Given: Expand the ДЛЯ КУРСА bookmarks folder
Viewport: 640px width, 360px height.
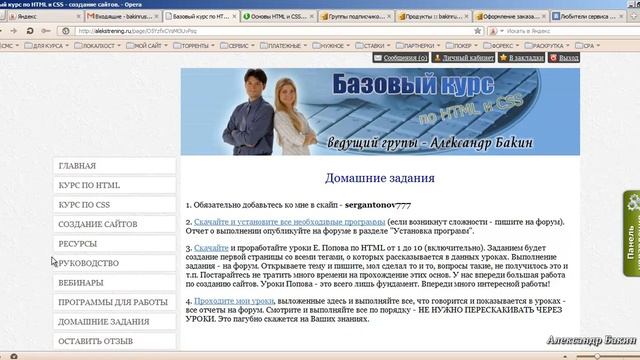Looking at the screenshot, I should coord(47,46).
